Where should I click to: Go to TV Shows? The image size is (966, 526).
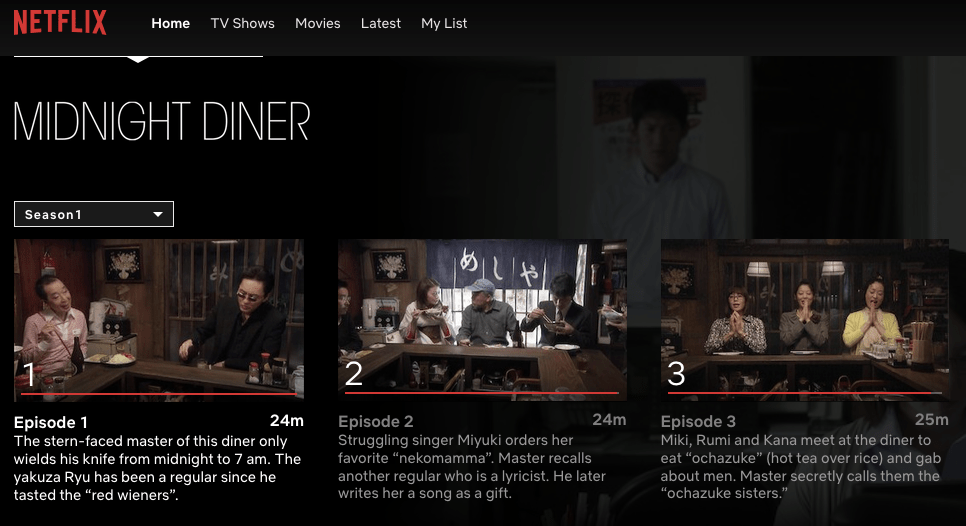coord(243,23)
